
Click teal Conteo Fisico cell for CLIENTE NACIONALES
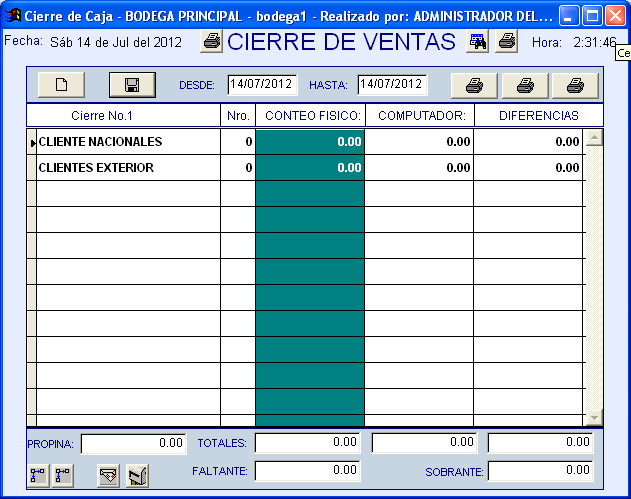click(309, 142)
